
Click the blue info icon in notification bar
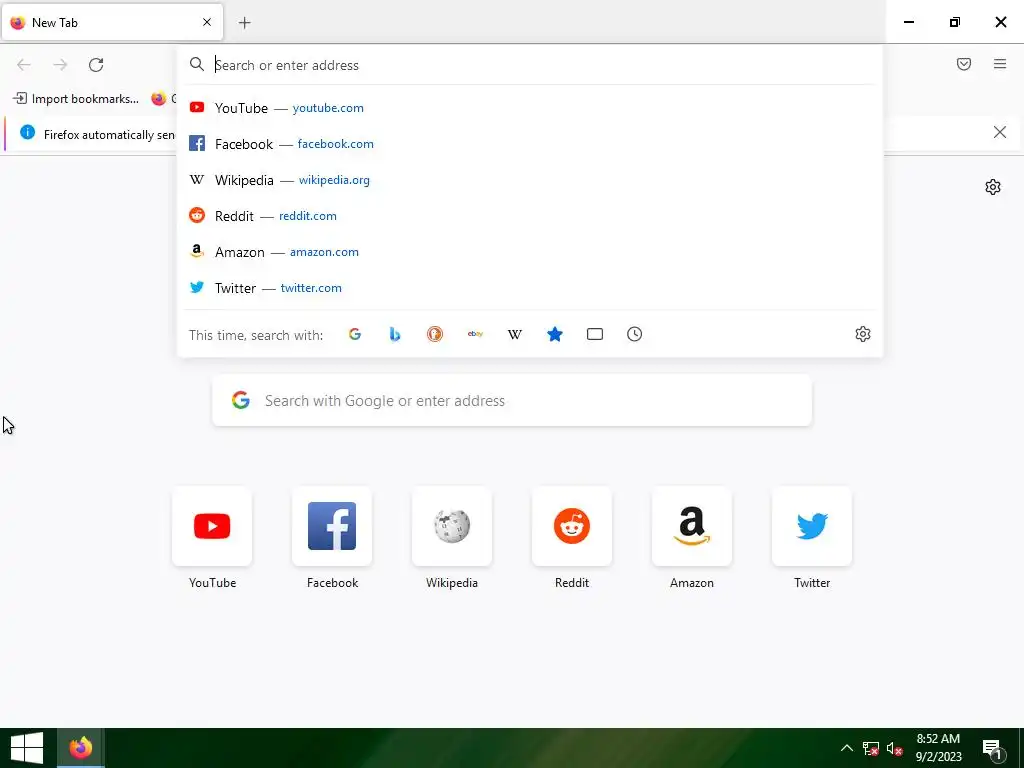[x=27, y=133]
